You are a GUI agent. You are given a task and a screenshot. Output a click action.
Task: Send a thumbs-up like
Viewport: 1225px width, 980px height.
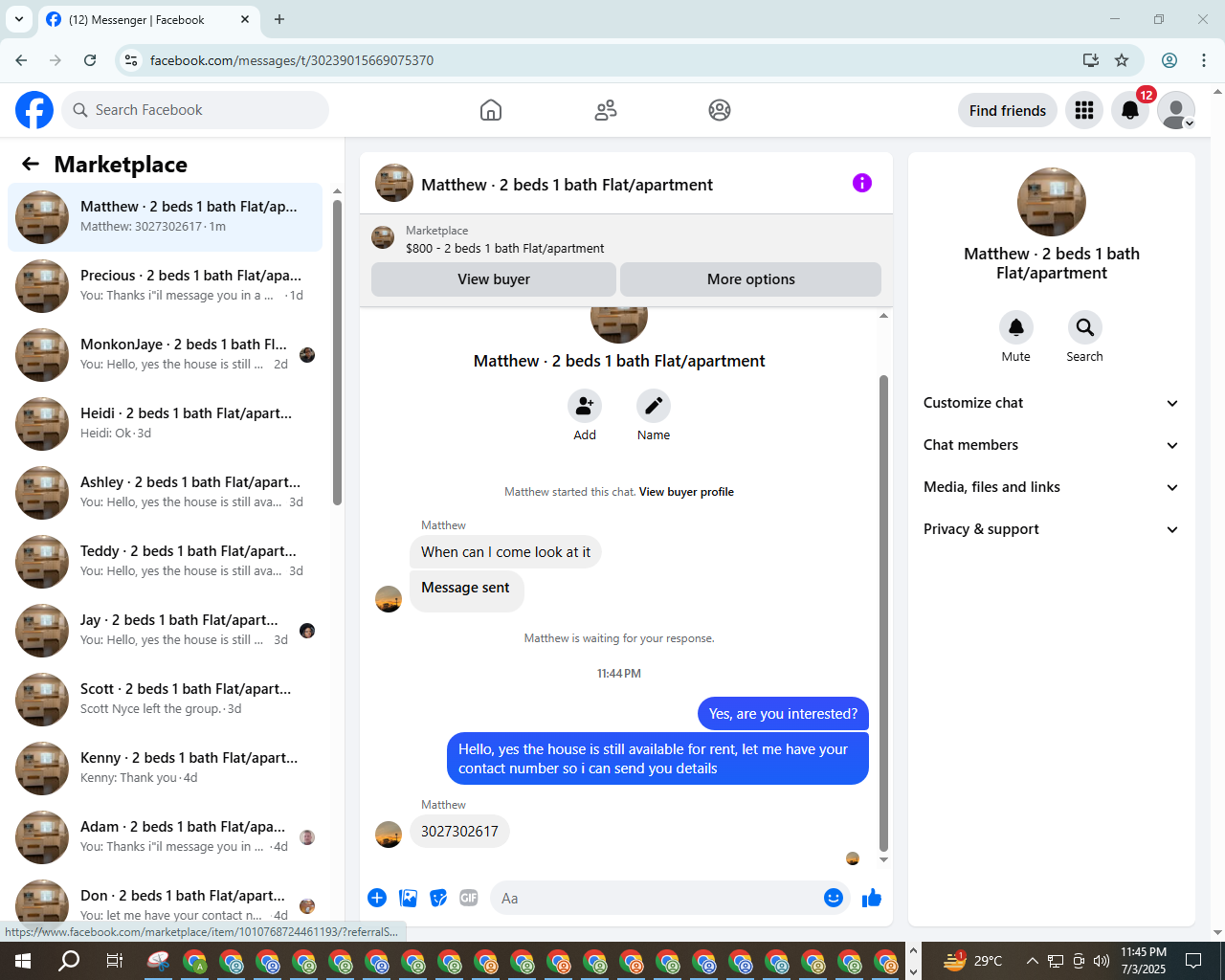click(x=872, y=898)
